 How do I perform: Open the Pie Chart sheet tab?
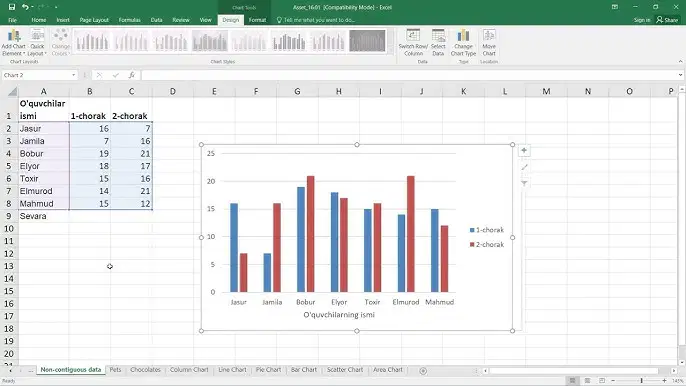(x=268, y=370)
